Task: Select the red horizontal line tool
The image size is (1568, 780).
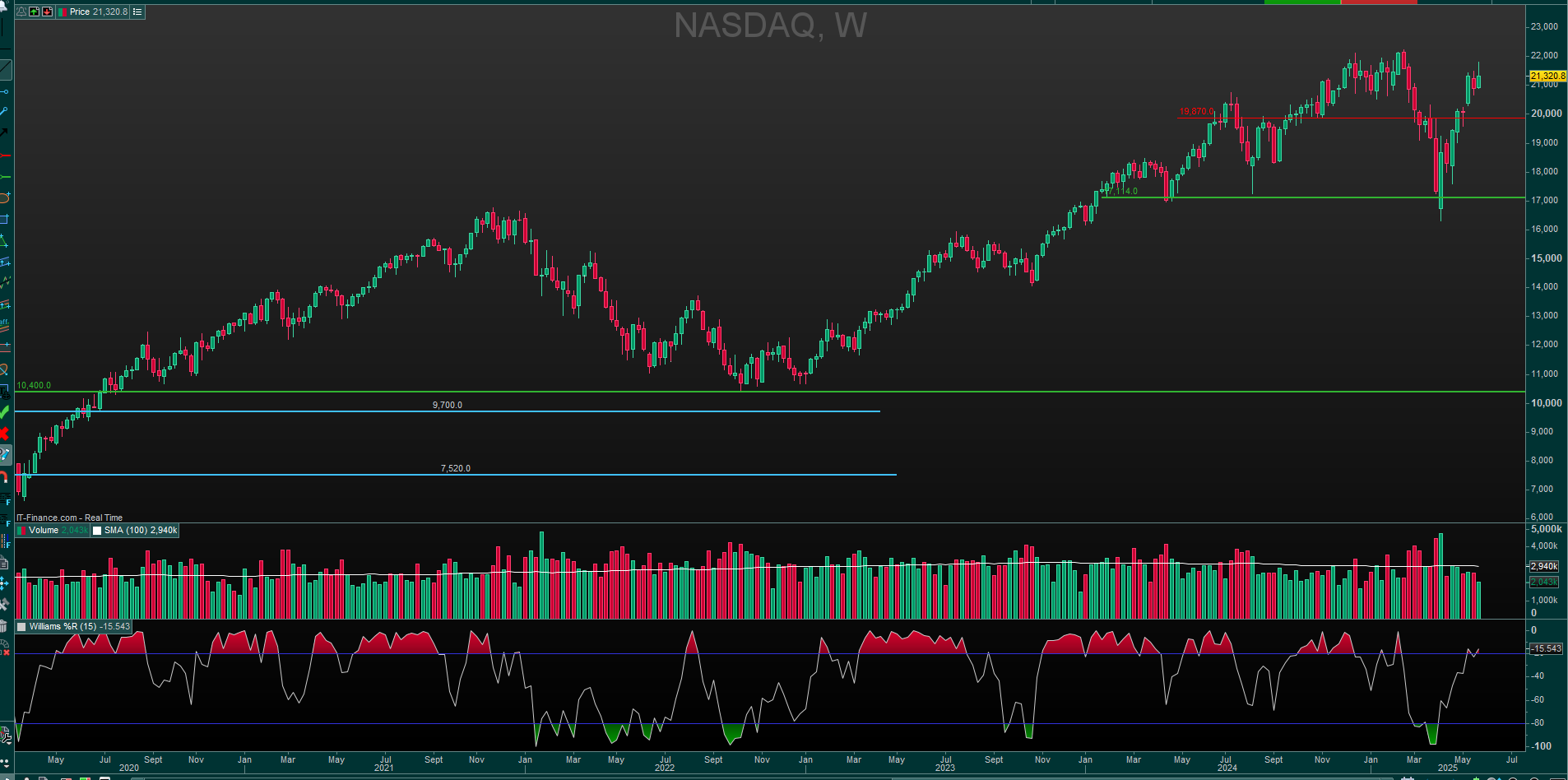Action: point(5,155)
